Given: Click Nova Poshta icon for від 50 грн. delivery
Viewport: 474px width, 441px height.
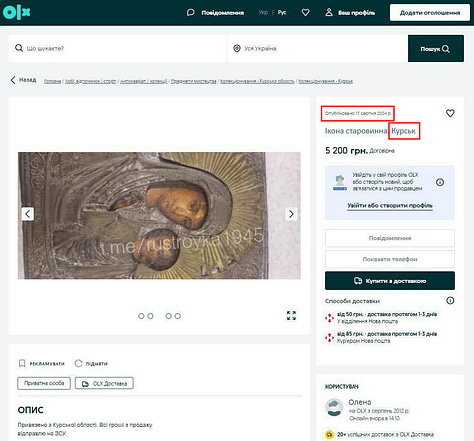Looking at the screenshot, I should (x=329, y=318).
